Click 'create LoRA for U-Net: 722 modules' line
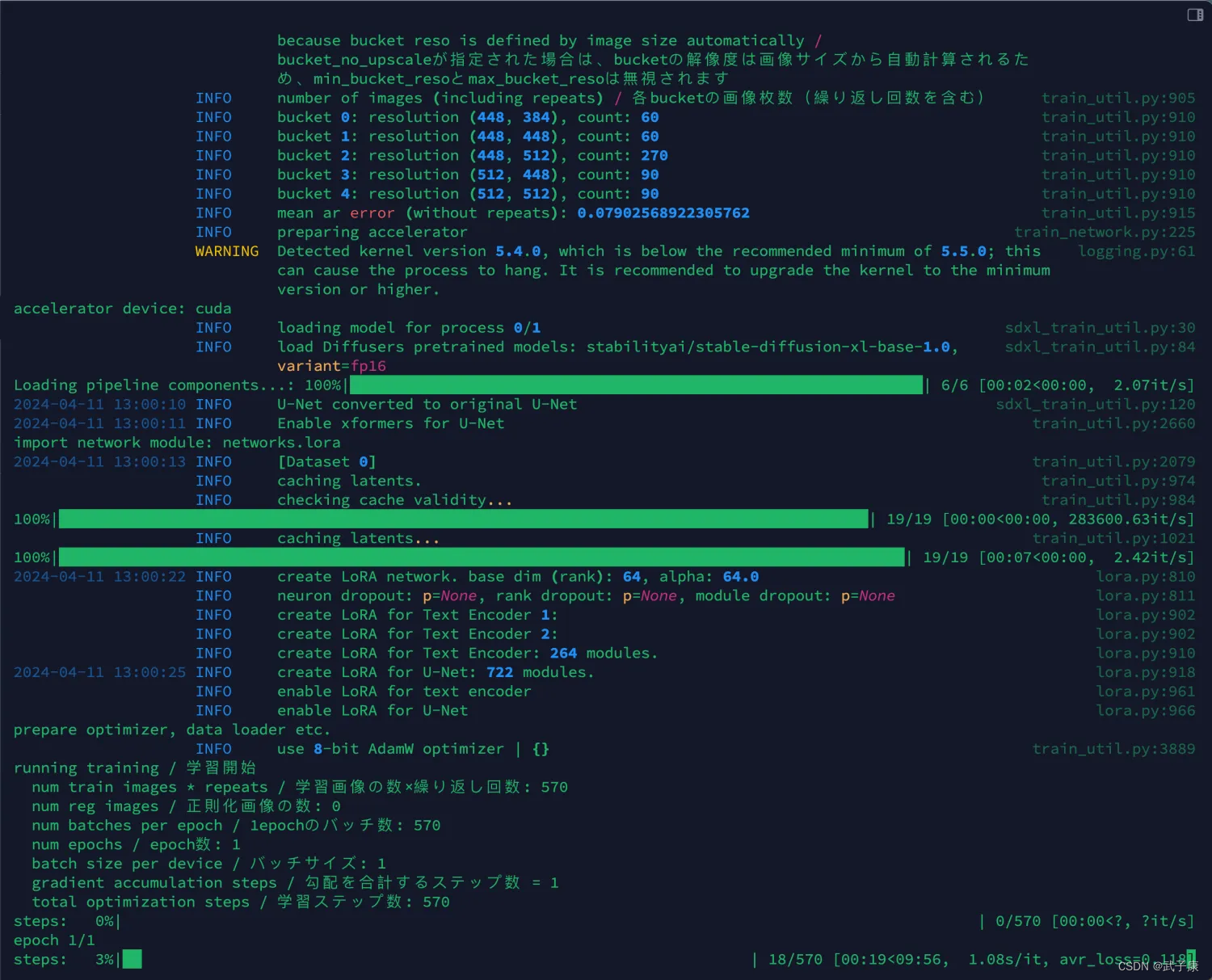1212x980 pixels. [x=436, y=672]
